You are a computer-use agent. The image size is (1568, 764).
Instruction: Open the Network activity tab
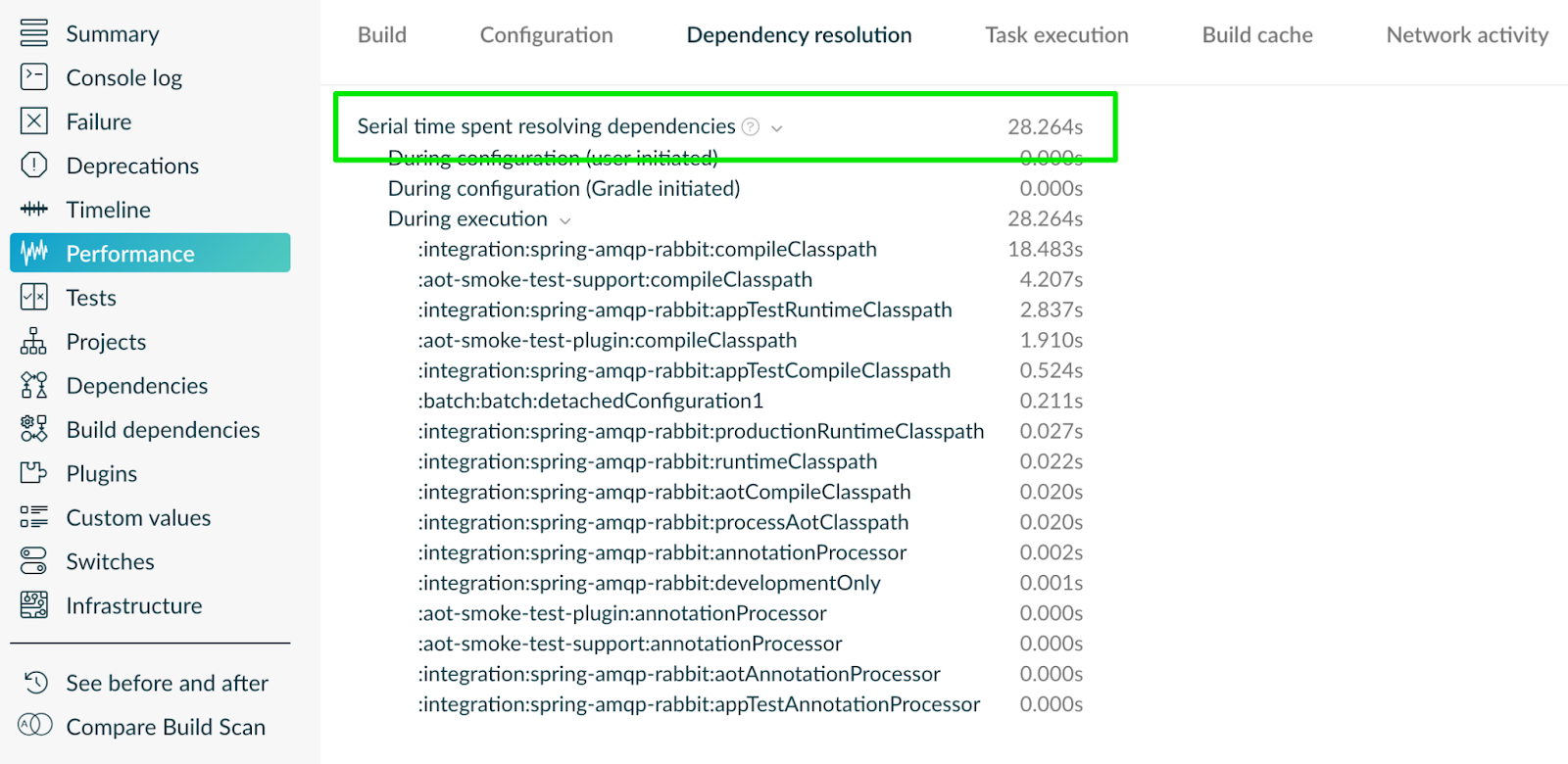[1467, 35]
